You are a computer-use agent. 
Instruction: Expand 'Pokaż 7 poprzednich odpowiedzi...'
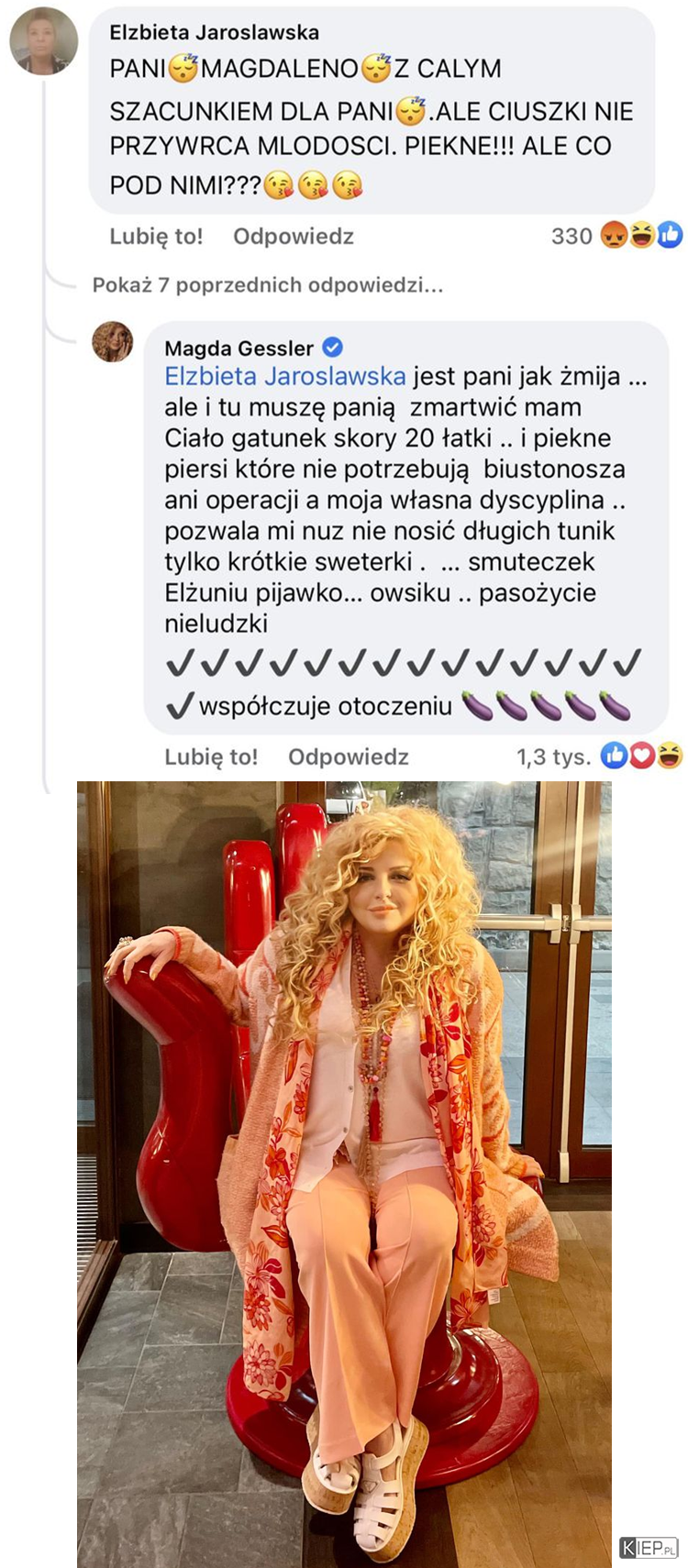click(268, 285)
